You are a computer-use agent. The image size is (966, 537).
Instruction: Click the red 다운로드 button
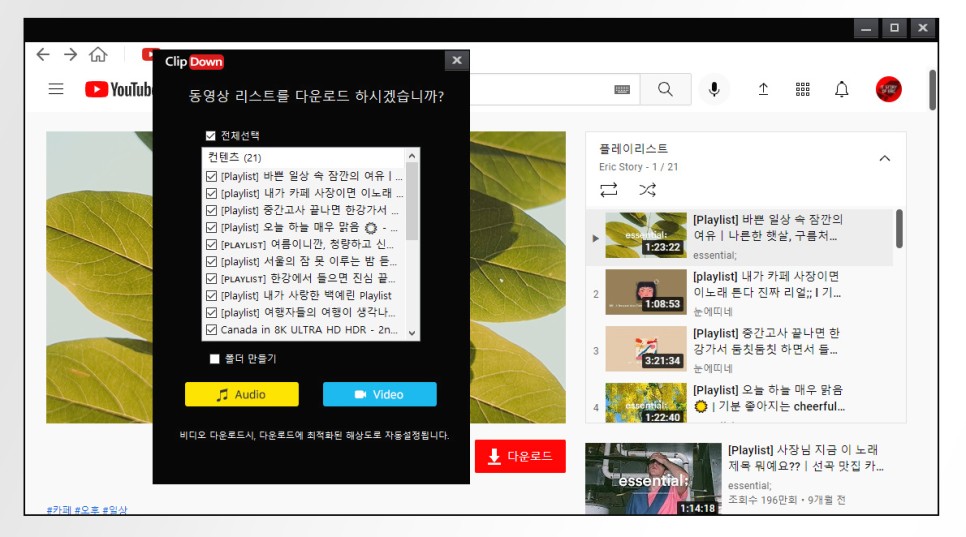tap(520, 456)
